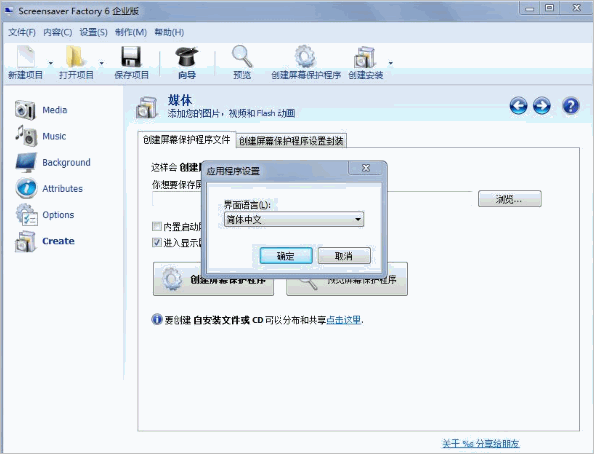This screenshot has width=594, height=454.
Task: Open the 文件(F) menu
Action: (x=22, y=33)
